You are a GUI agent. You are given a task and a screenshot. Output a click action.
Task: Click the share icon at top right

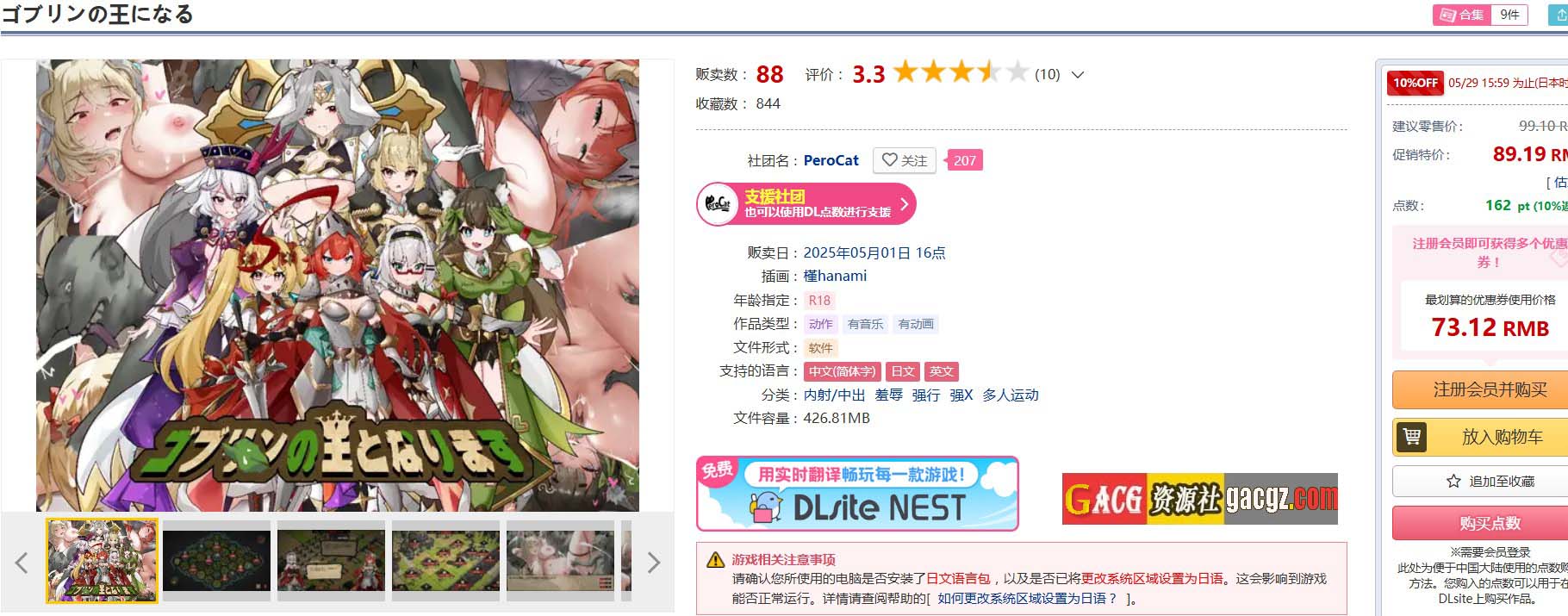1560,15
